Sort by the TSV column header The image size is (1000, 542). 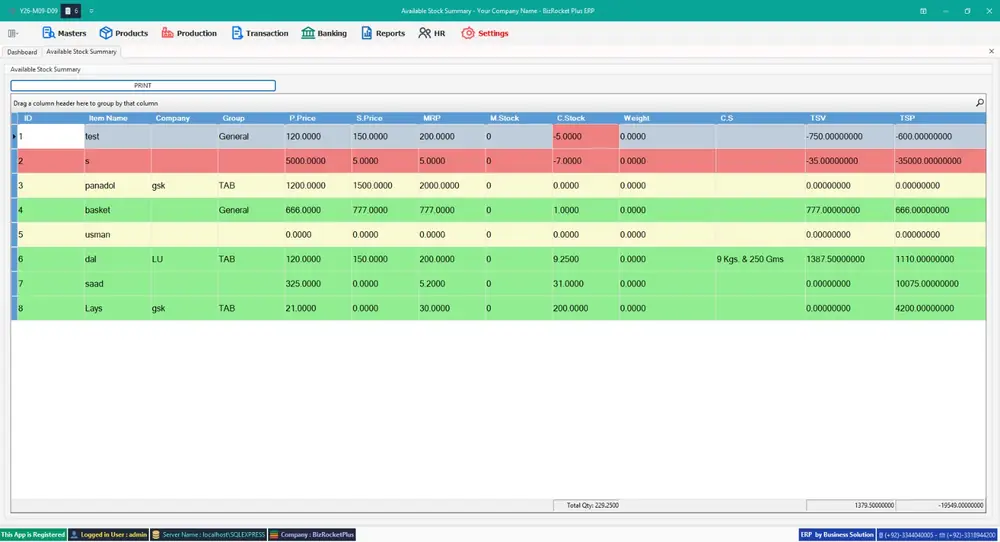849,118
